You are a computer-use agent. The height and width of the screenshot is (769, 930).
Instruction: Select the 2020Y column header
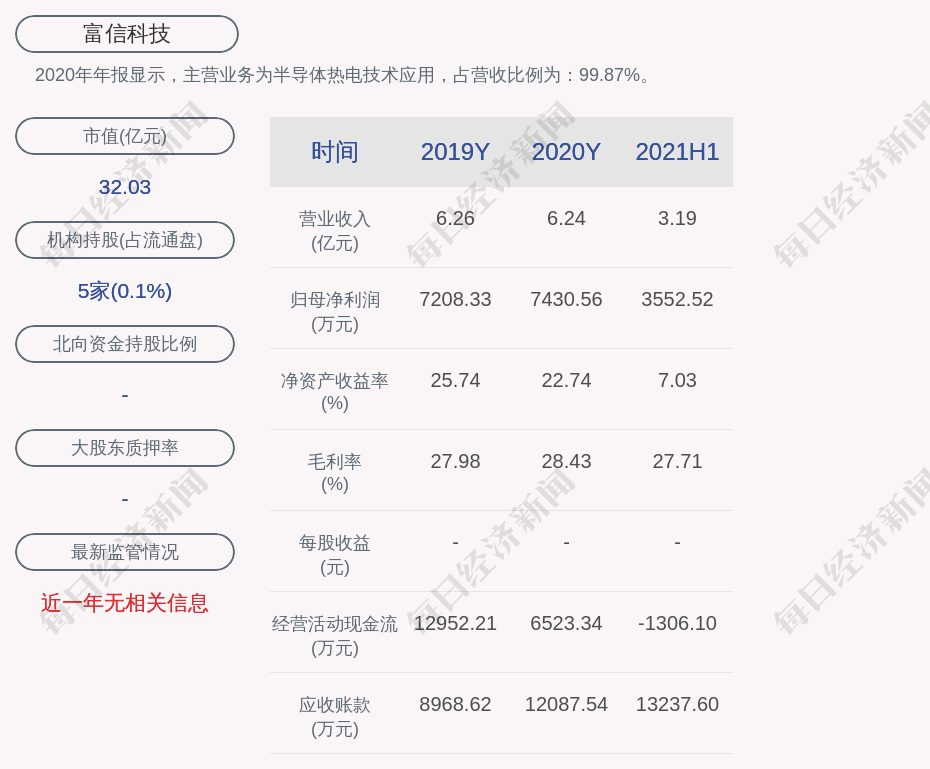click(566, 152)
